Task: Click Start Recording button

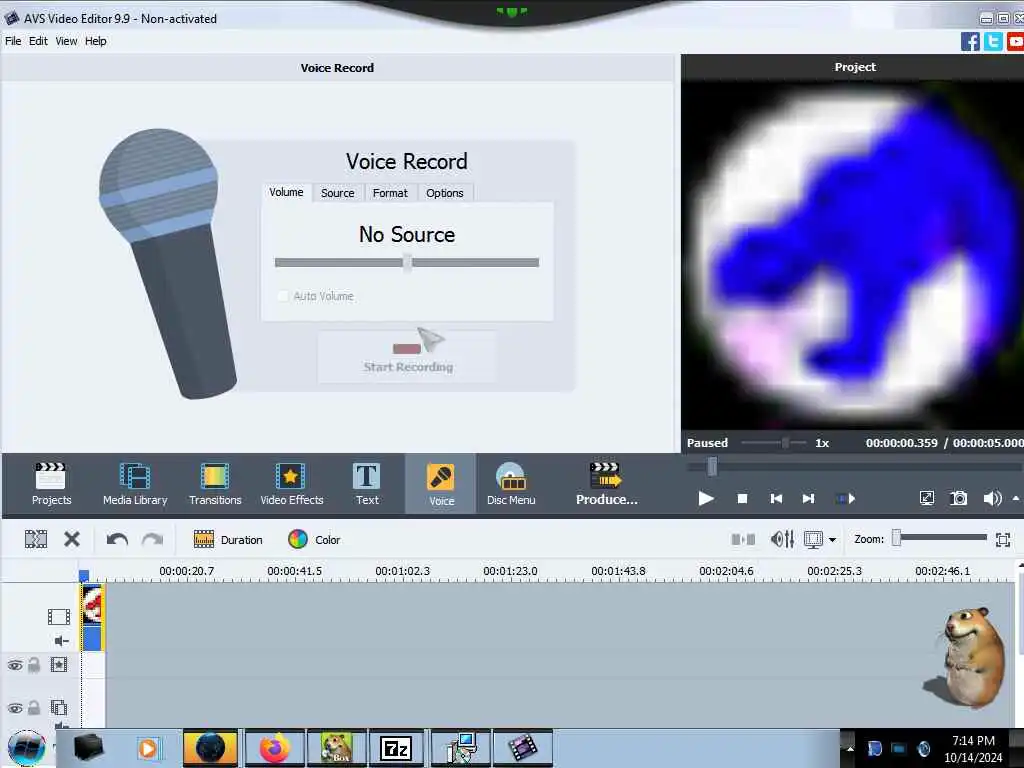Action: coord(408,357)
